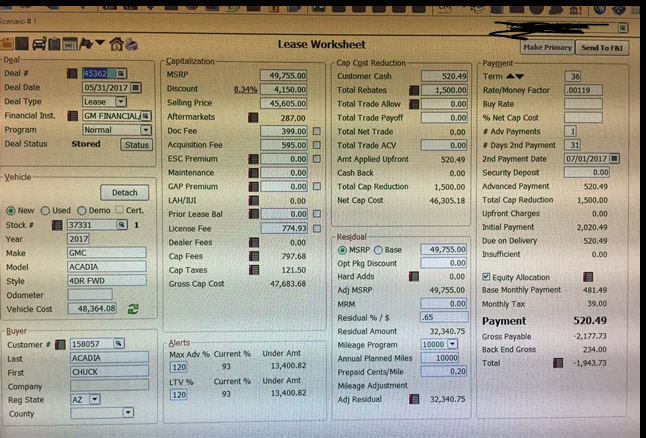Viewport: 646px width, 438px height.
Task: Open the ESC Premium detail icon
Action: point(254,159)
